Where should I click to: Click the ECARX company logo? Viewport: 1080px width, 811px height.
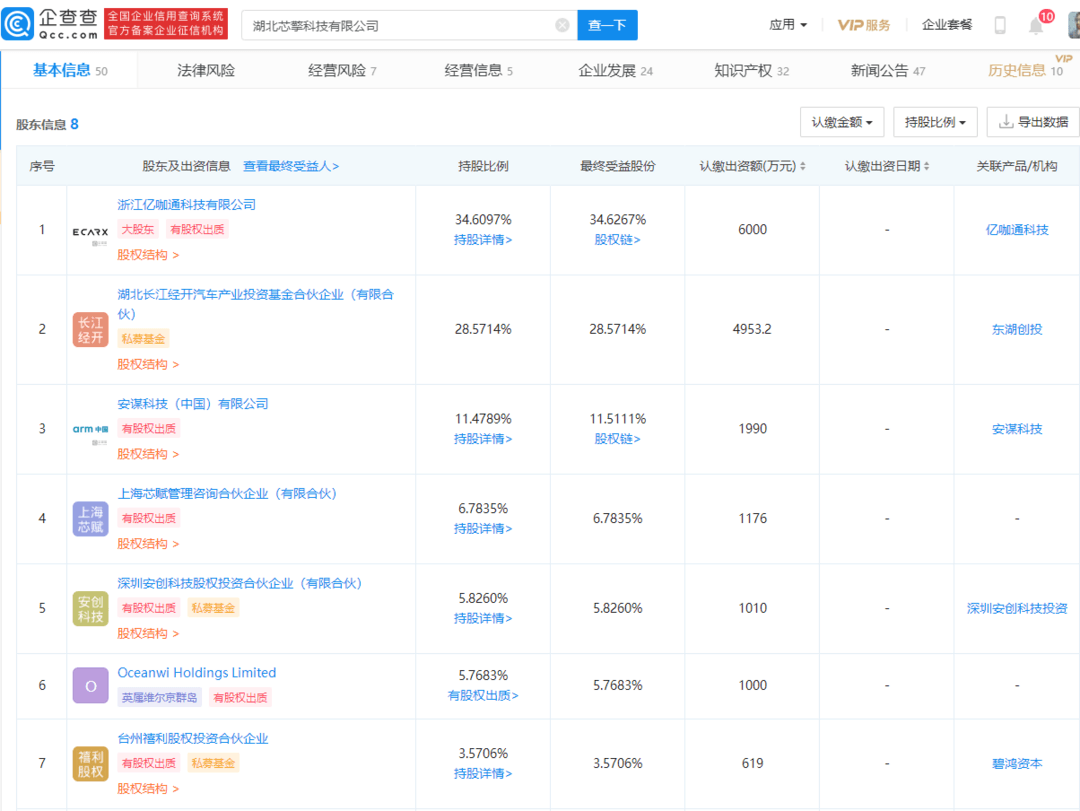click(x=90, y=234)
